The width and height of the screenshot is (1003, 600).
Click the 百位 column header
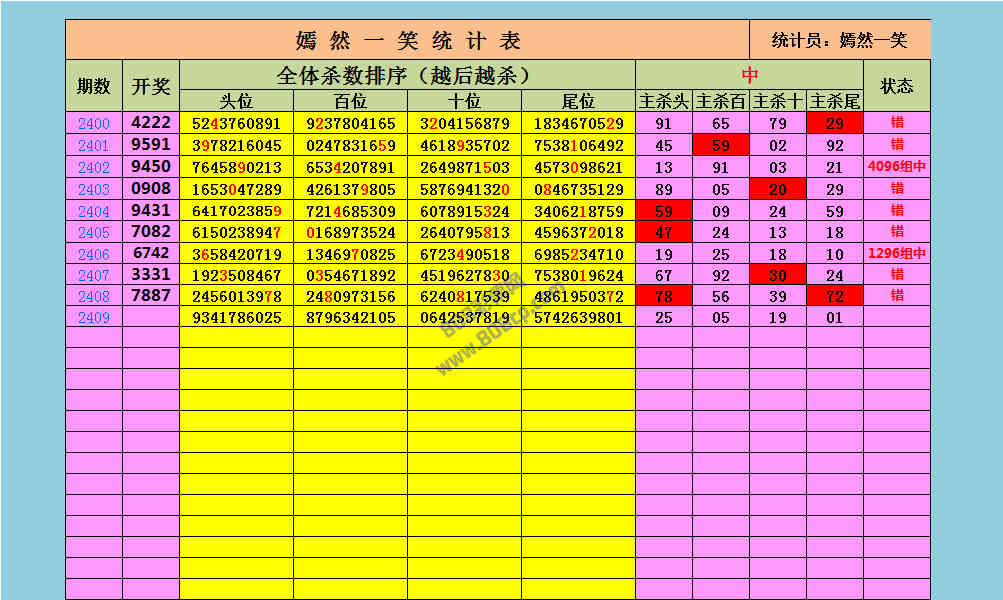click(351, 101)
